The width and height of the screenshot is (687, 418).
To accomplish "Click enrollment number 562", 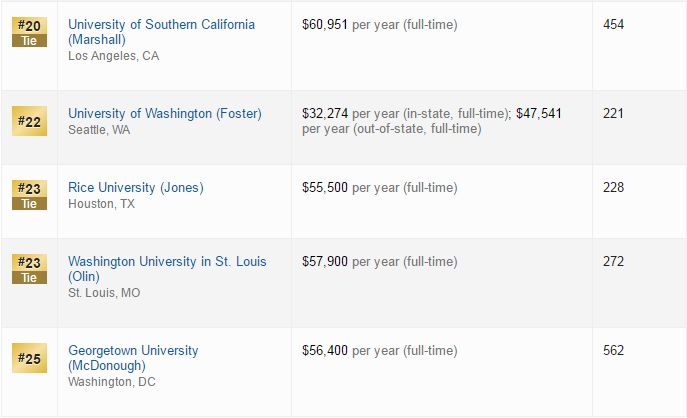I will point(613,350).
